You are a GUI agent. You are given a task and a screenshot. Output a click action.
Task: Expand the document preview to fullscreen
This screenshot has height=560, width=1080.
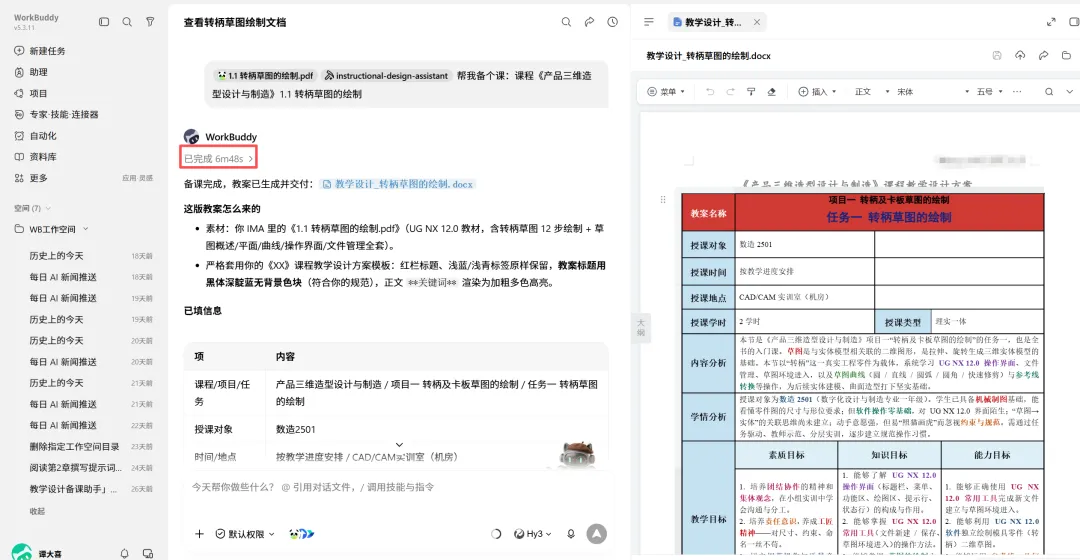pyautogui.click(x=1051, y=22)
